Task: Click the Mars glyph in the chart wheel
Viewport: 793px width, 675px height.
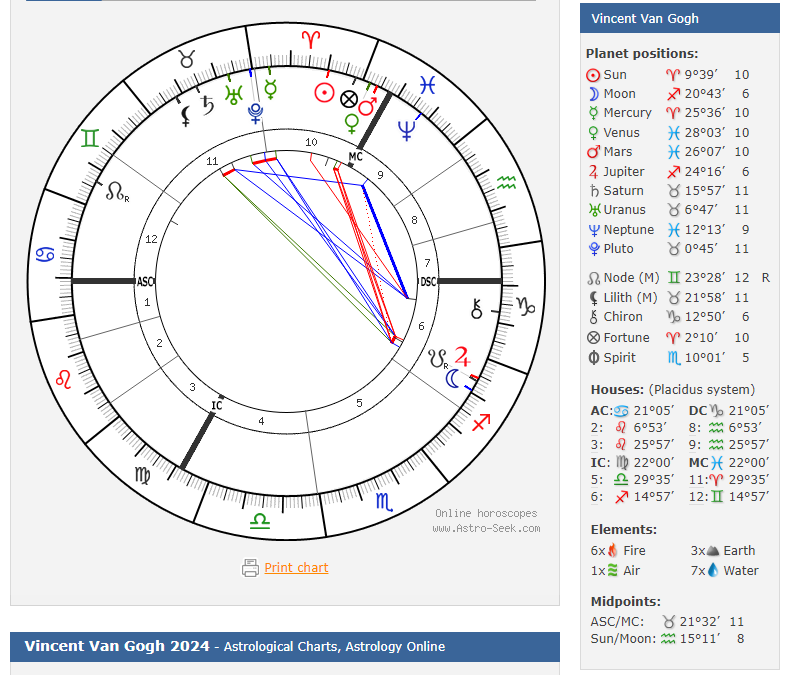Action: pos(368,106)
